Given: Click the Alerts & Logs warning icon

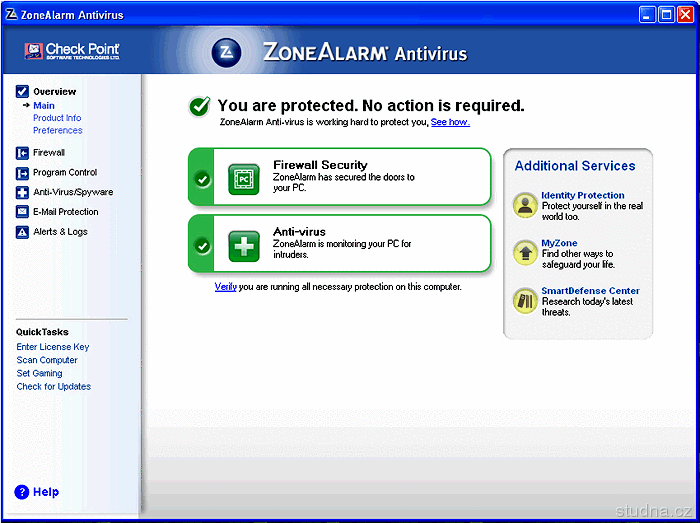Looking at the screenshot, I should [22, 232].
